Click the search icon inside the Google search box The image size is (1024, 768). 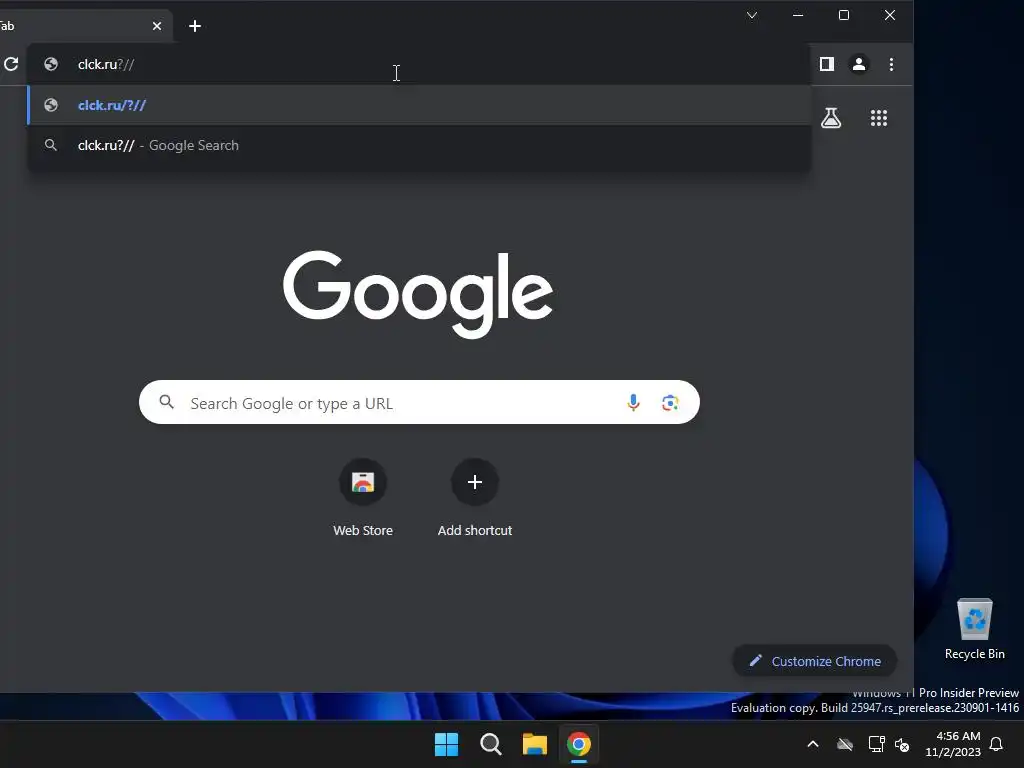[x=167, y=402]
